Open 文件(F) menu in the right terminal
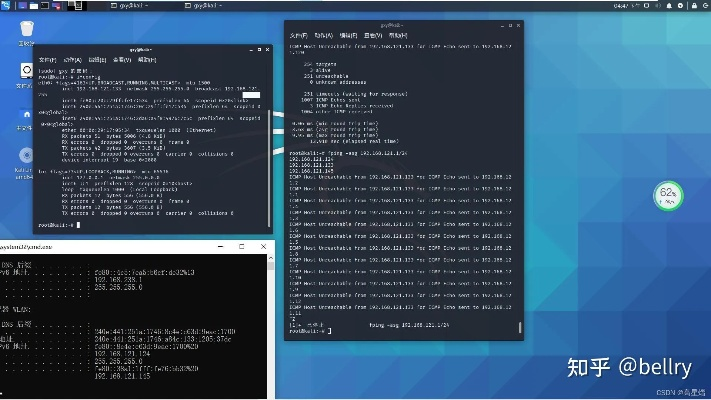This screenshot has width=711, height=400. pyautogui.click(x=299, y=36)
